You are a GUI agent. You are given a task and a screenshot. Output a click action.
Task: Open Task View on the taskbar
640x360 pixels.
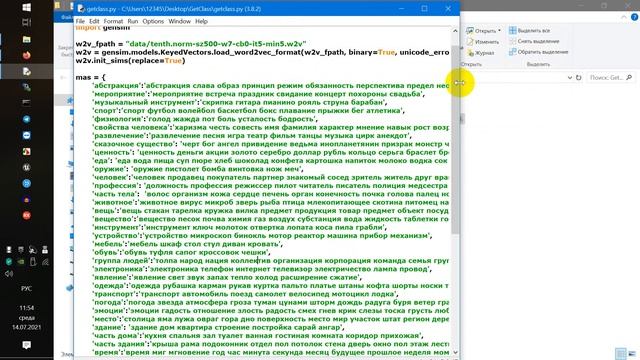point(27,22)
